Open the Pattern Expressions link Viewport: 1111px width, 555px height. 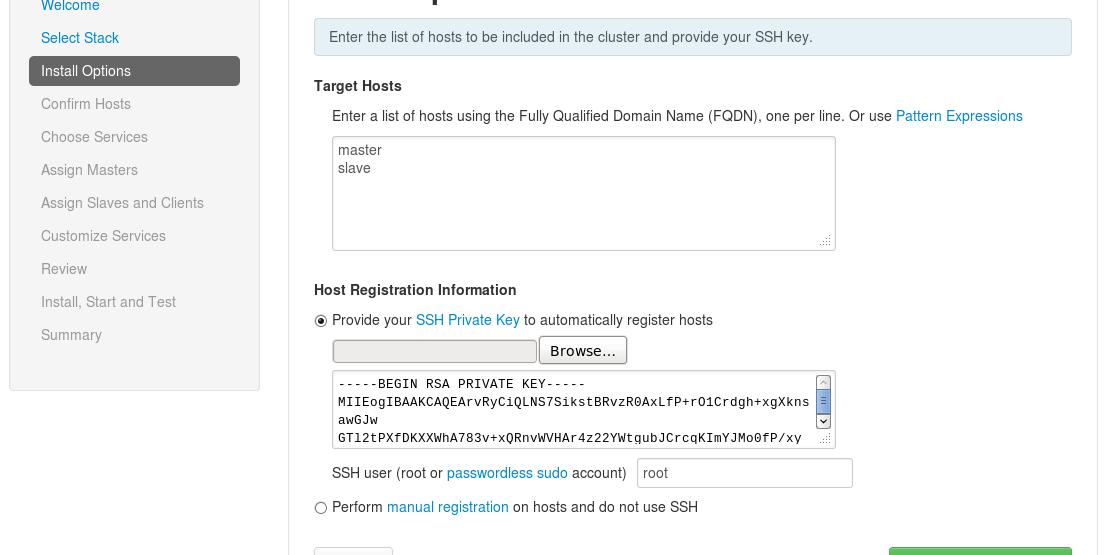tap(959, 116)
